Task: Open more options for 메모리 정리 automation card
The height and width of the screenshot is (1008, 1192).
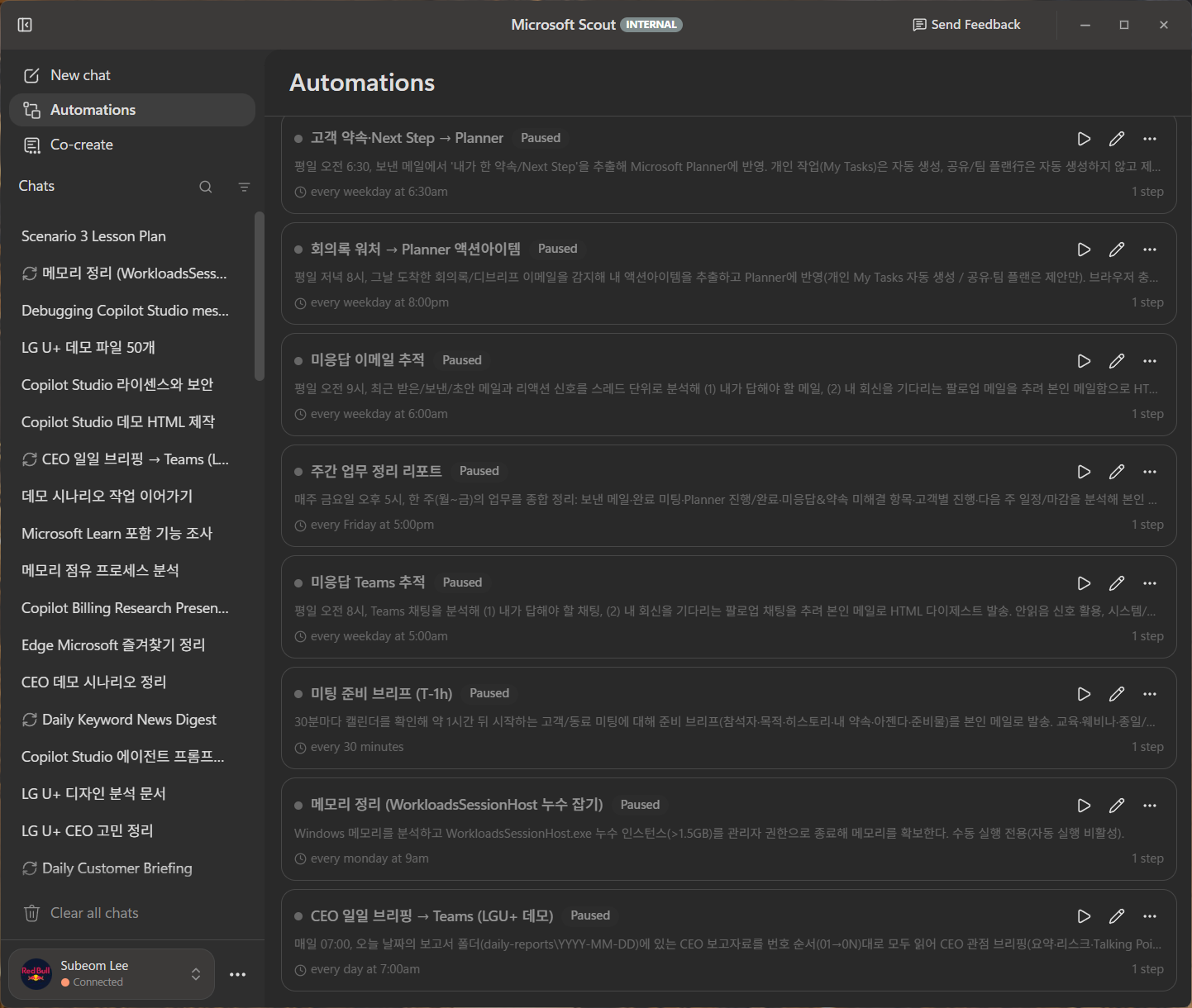Action: pos(1150,806)
